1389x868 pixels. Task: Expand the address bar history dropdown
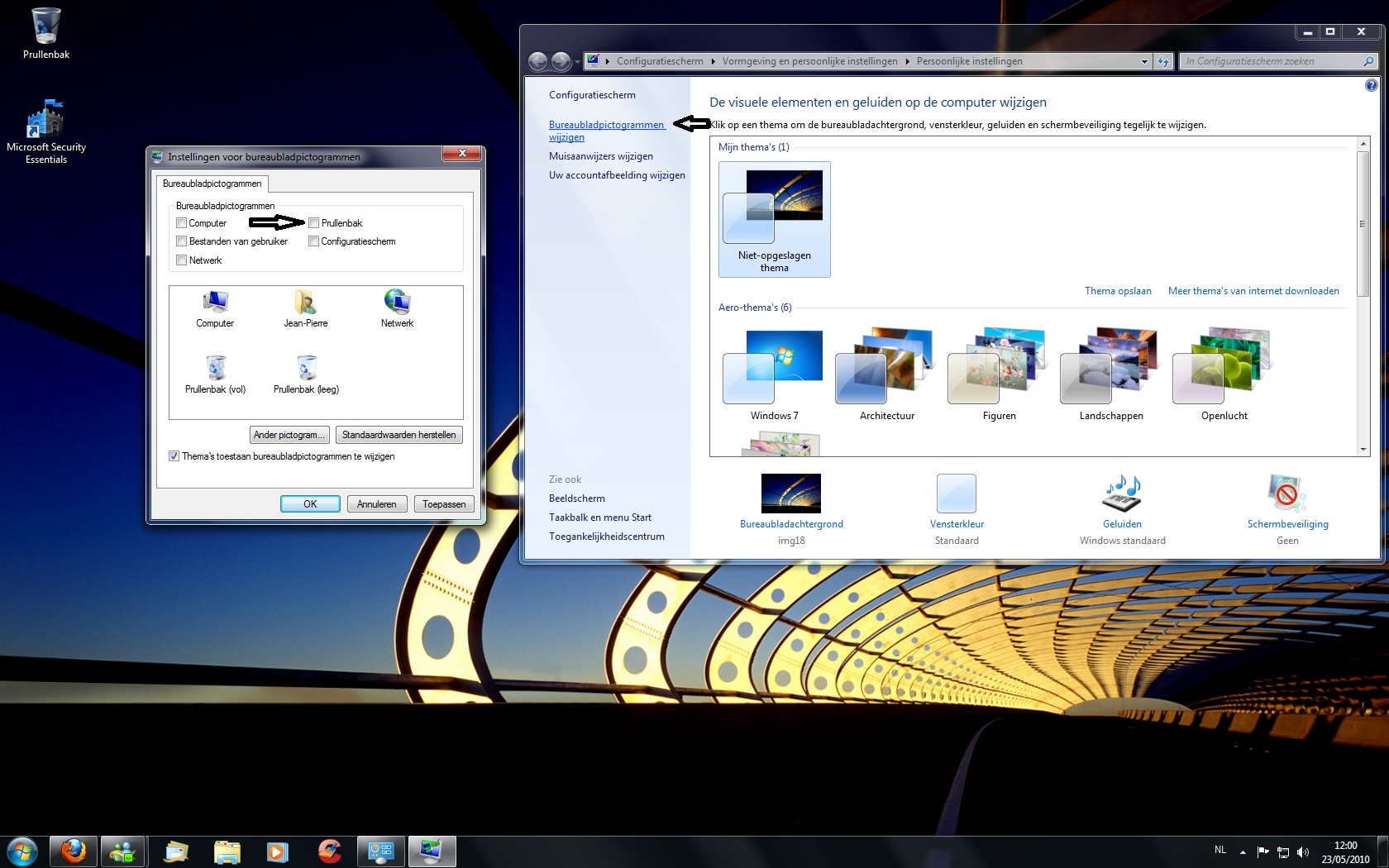(1144, 61)
